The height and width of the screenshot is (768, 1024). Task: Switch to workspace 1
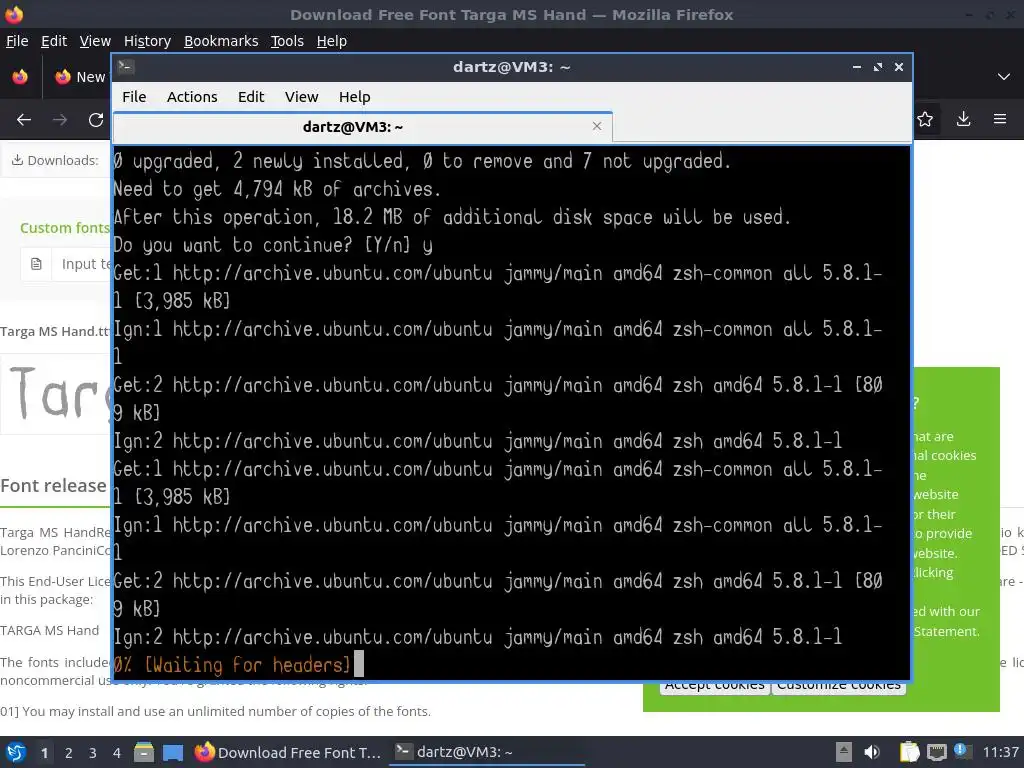[x=44, y=753]
